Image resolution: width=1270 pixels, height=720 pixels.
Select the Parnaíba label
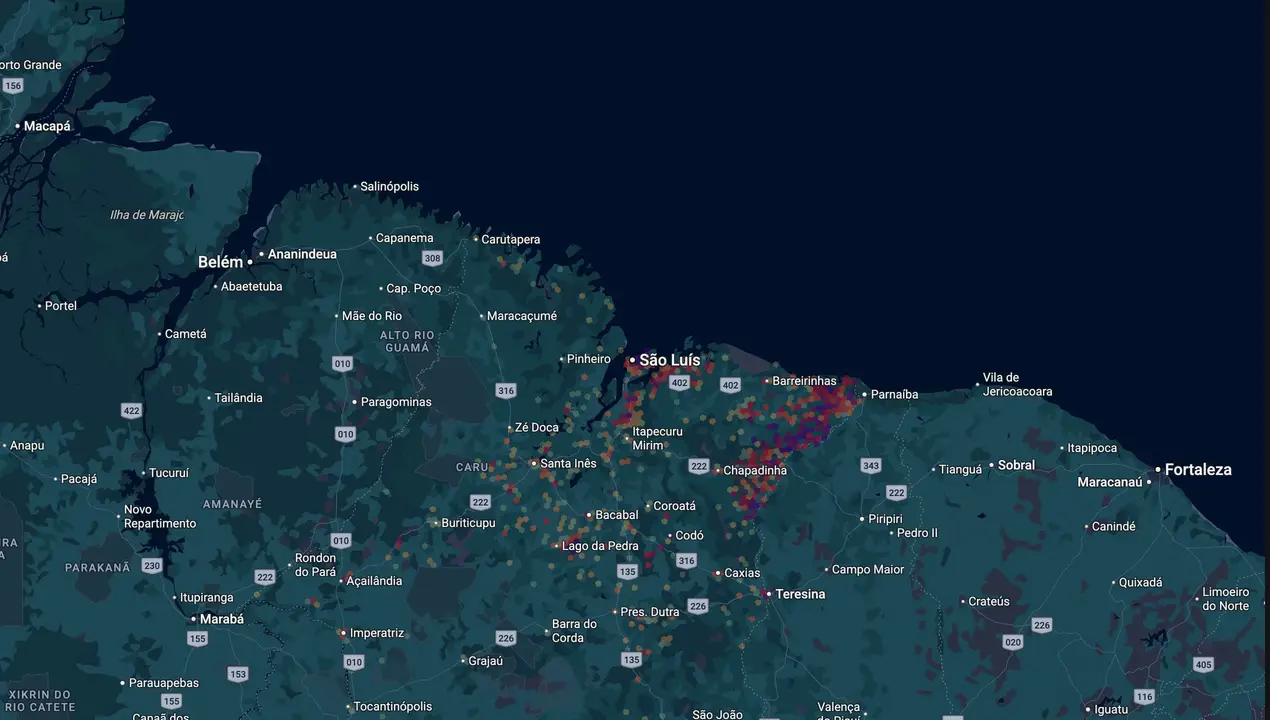pyautogui.click(x=894, y=394)
